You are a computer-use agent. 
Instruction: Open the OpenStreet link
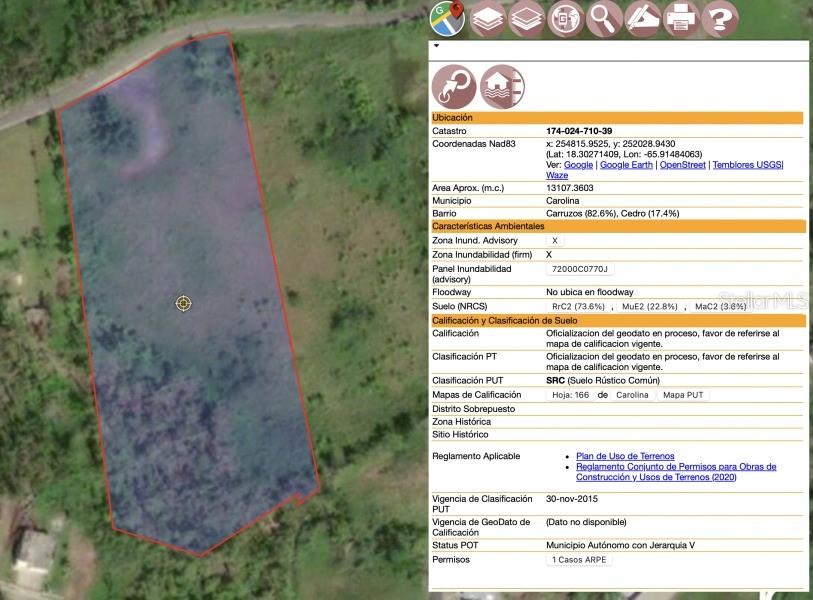pyautogui.click(x=683, y=165)
